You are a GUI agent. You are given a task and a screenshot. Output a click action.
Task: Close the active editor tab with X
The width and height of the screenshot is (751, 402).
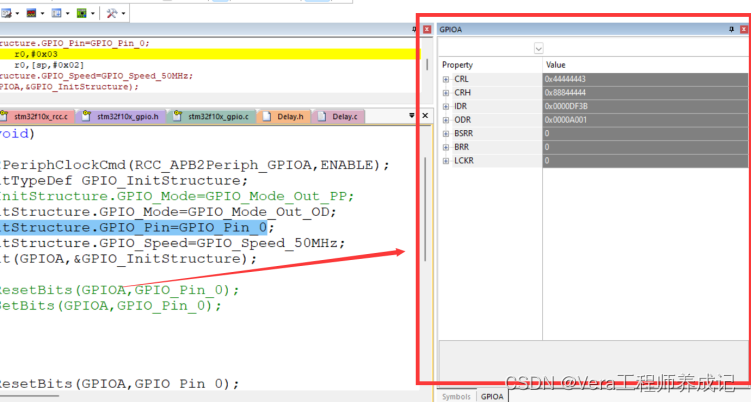pos(425,115)
